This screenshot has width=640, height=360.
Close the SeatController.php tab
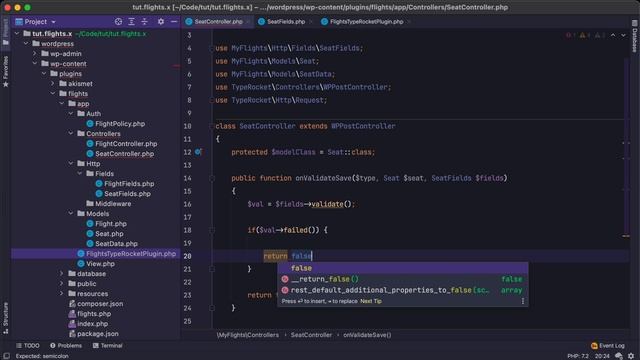(248, 22)
